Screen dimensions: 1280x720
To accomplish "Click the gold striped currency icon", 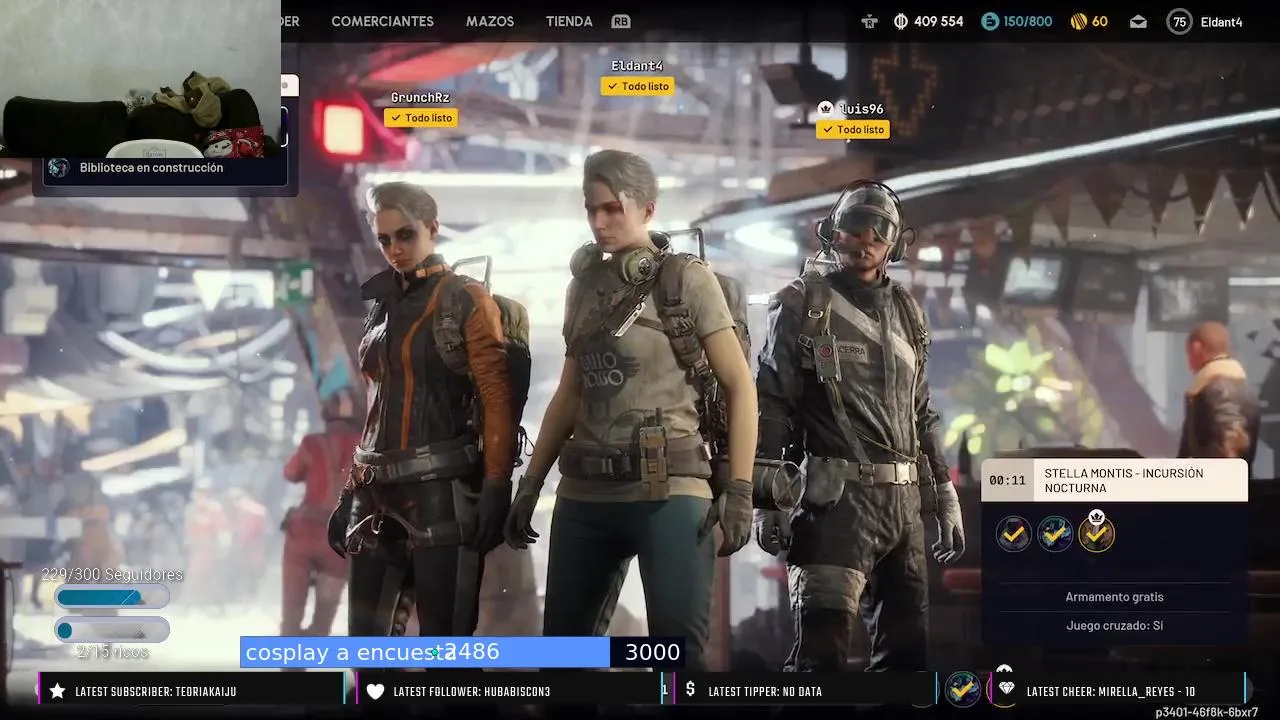I will [1078, 21].
